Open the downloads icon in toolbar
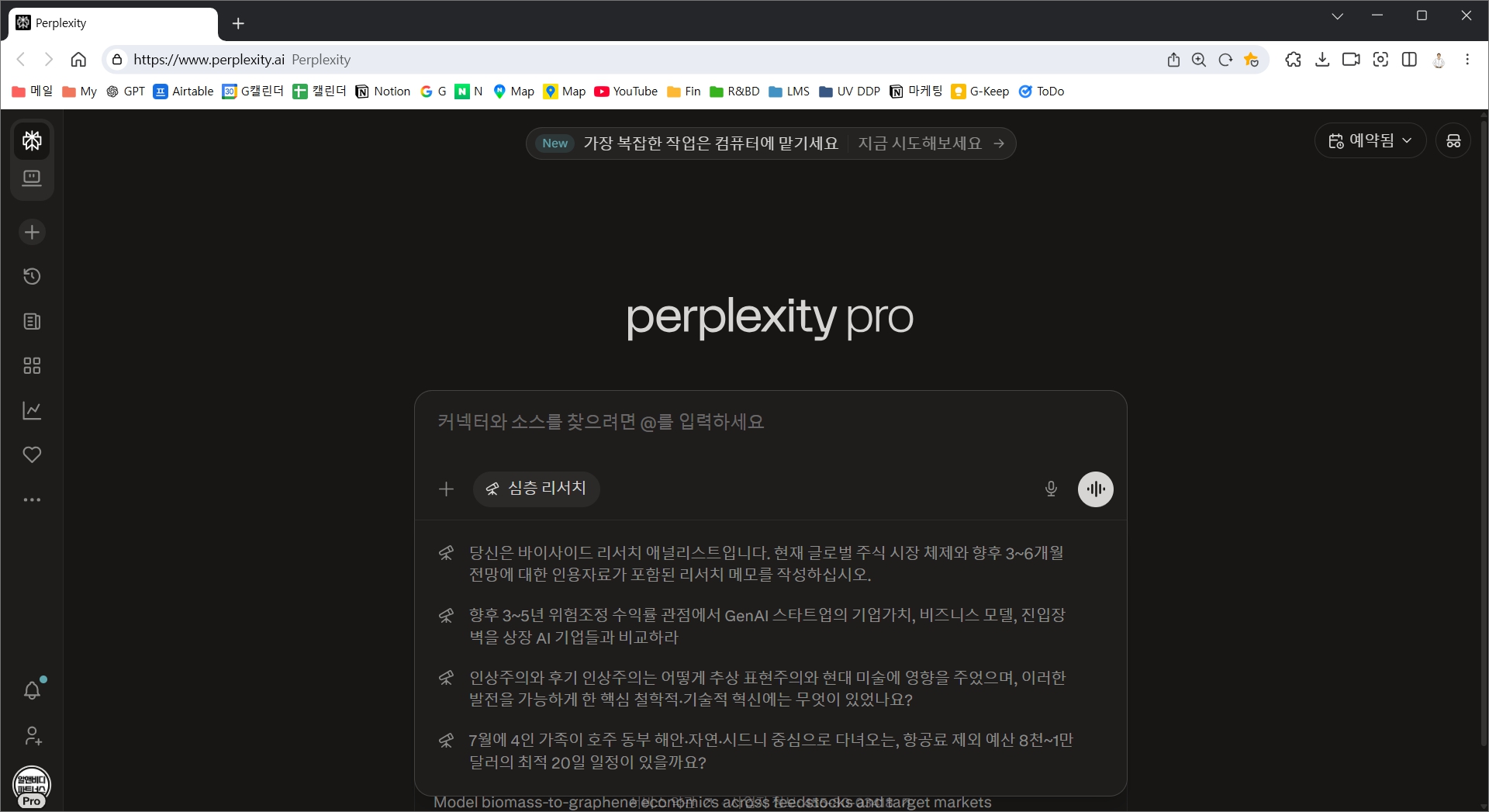 tap(1322, 60)
